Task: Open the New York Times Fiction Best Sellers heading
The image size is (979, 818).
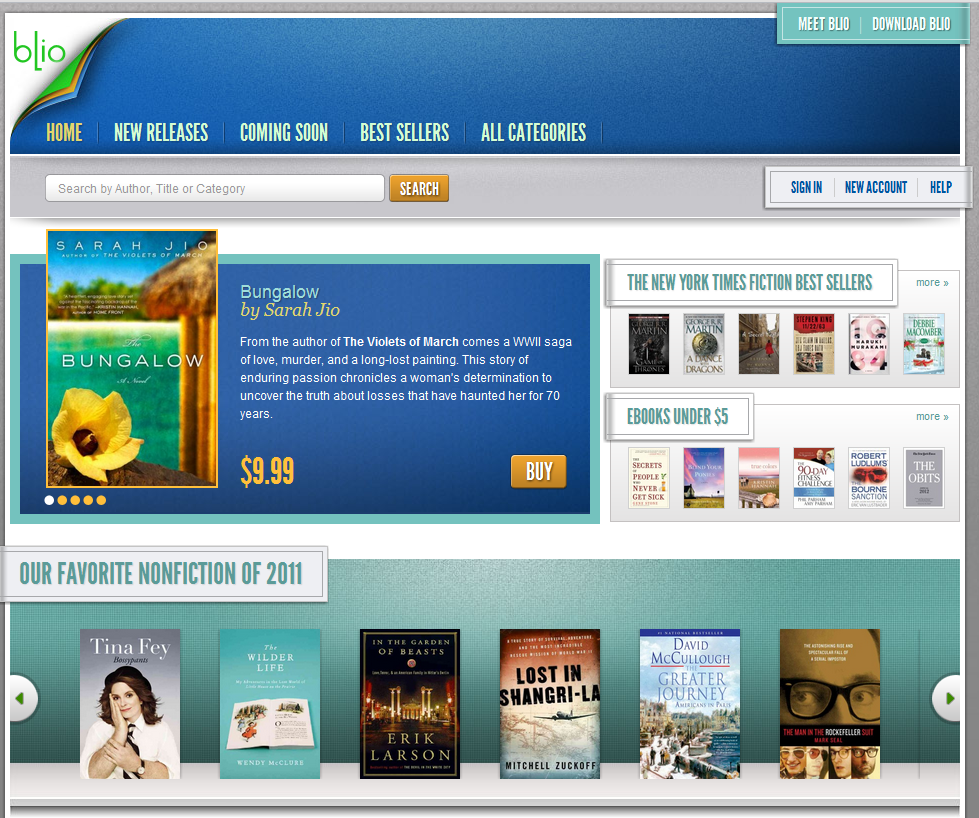Action: click(x=750, y=282)
